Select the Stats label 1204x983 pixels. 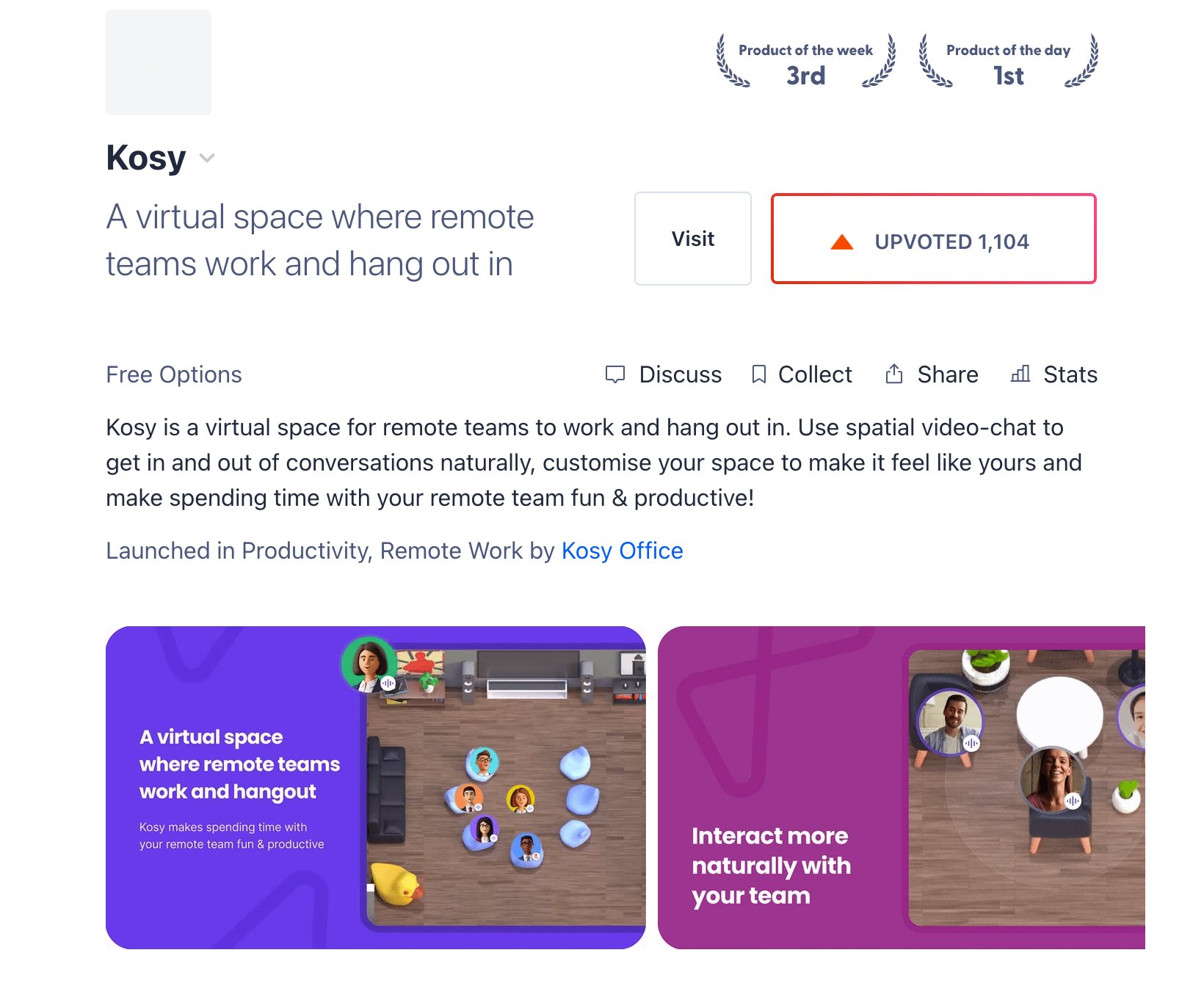pos(1070,374)
